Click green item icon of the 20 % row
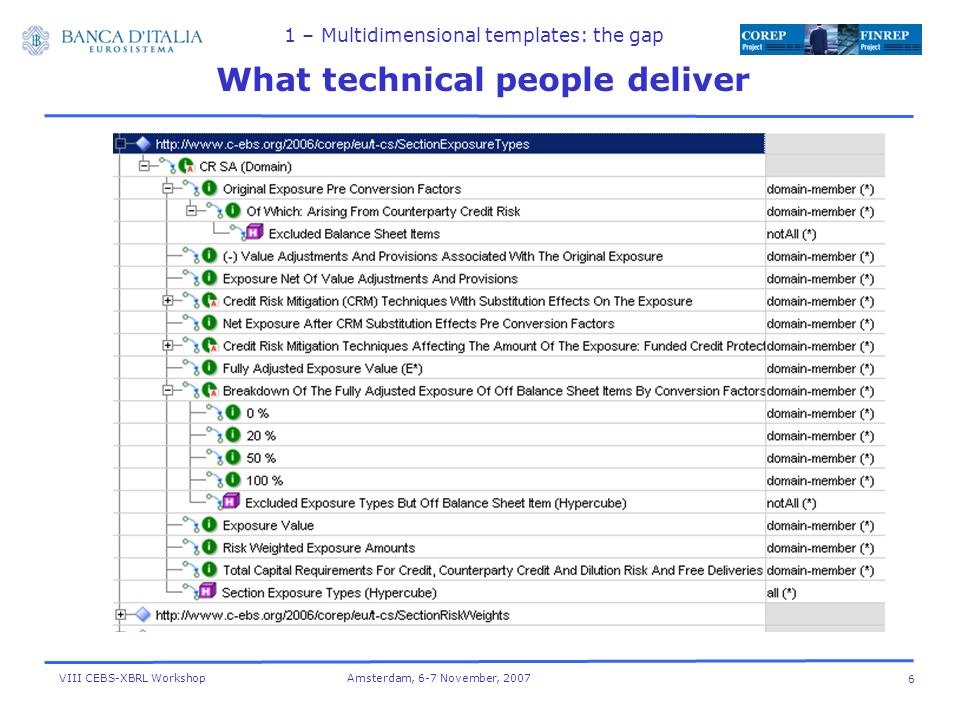Image resolution: width=960 pixels, height=720 pixels. (x=233, y=435)
